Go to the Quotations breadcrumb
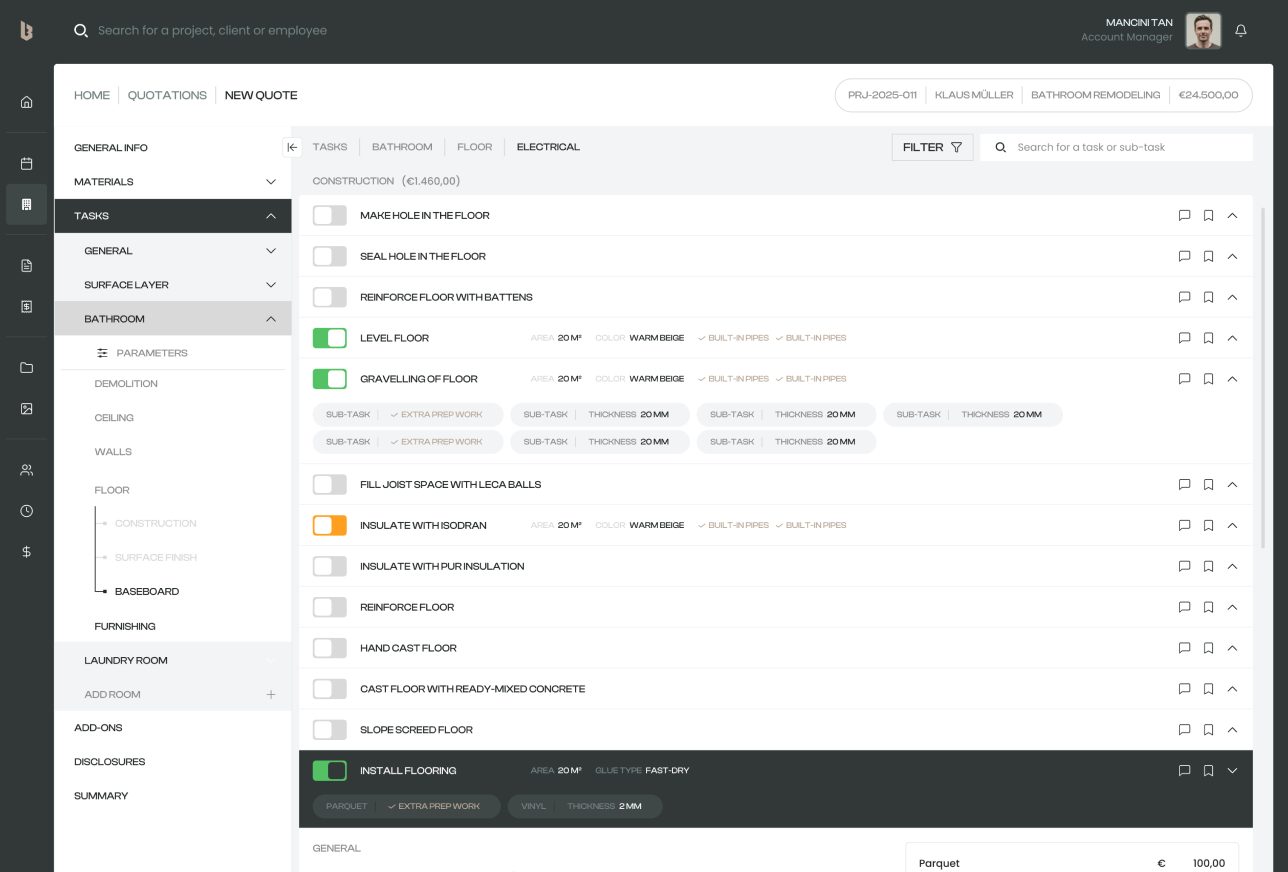Viewport: 1288px width, 872px height. [167, 95]
